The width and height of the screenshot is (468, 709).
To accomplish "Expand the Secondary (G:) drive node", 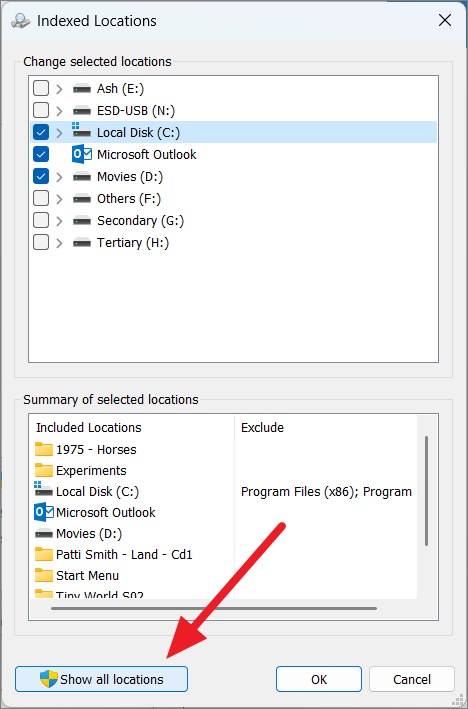I will 59,221.
